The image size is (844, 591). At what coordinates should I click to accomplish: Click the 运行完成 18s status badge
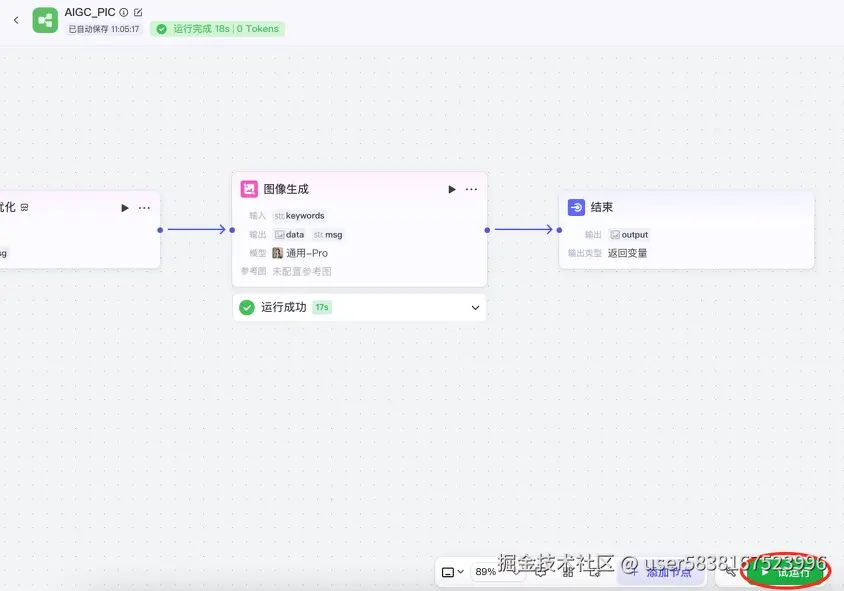point(216,29)
